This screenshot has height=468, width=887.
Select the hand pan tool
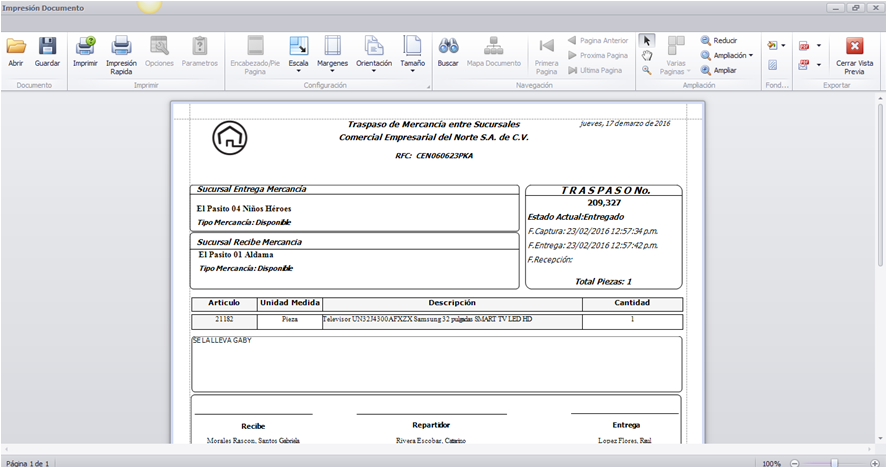pos(647,55)
